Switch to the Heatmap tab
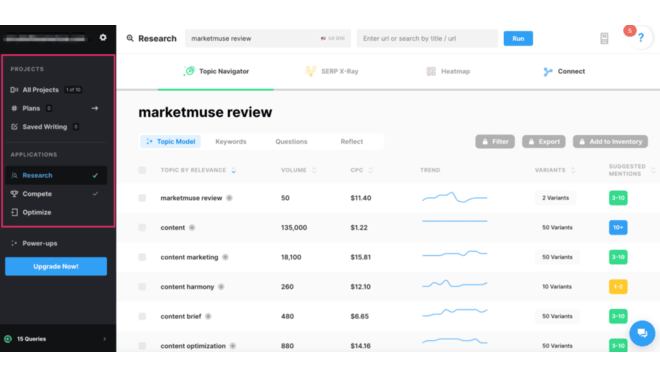This screenshot has height=377, width=660. point(448,71)
